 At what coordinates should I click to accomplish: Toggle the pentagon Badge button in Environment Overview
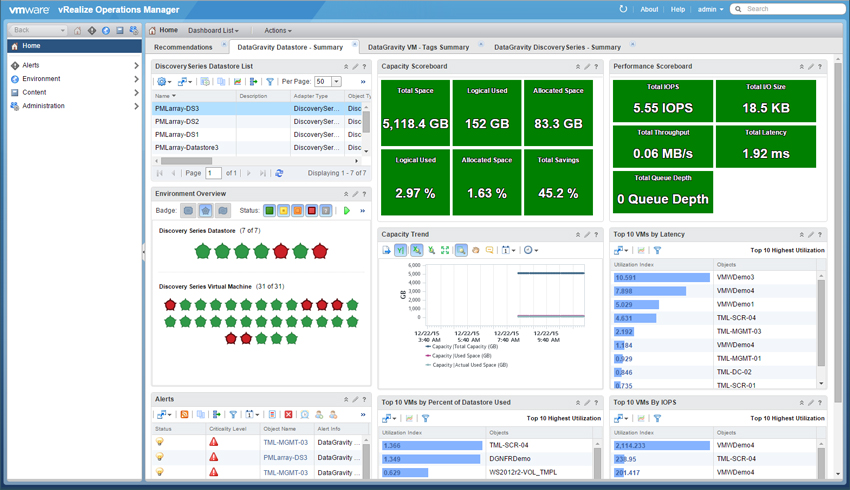pyautogui.click(x=205, y=210)
